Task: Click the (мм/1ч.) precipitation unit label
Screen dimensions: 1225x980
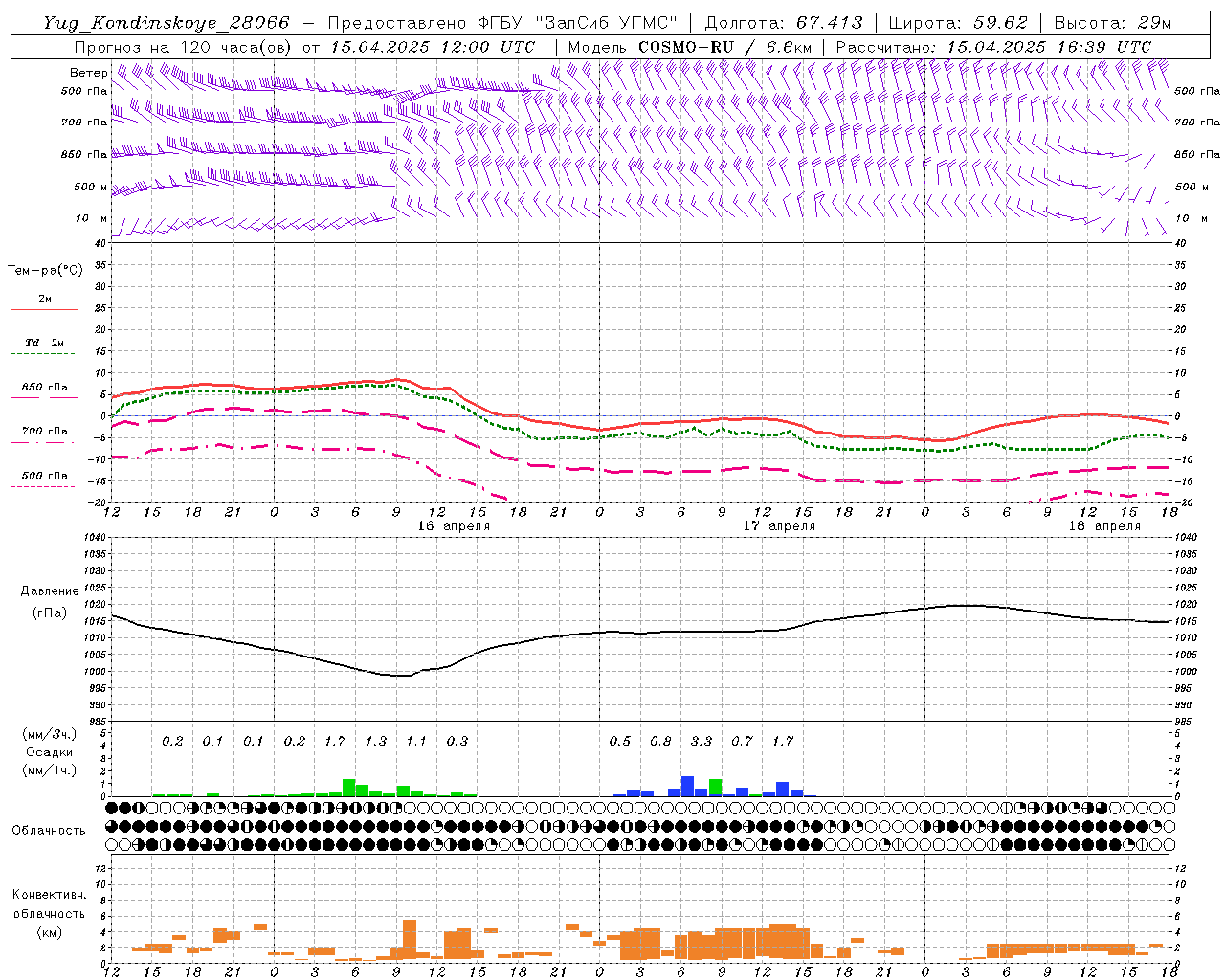Action: click(x=50, y=770)
